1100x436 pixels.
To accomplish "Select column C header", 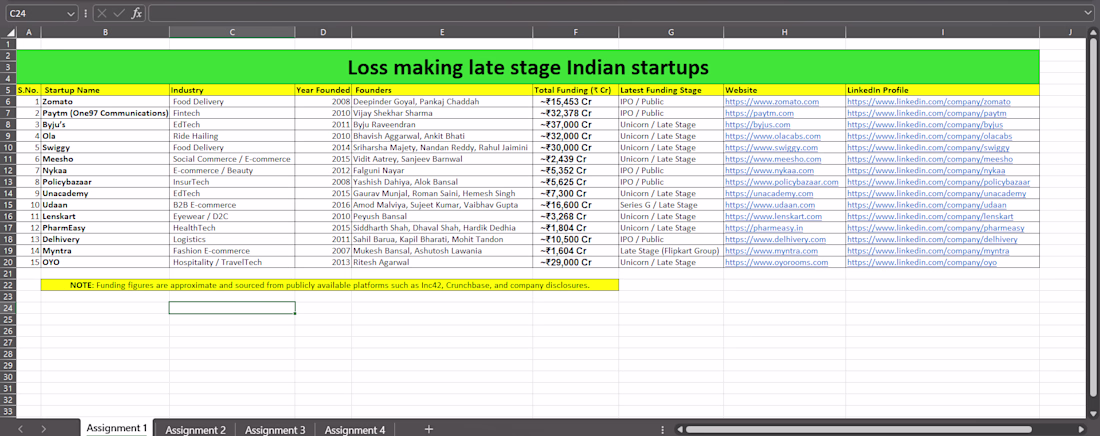I will click(232, 32).
